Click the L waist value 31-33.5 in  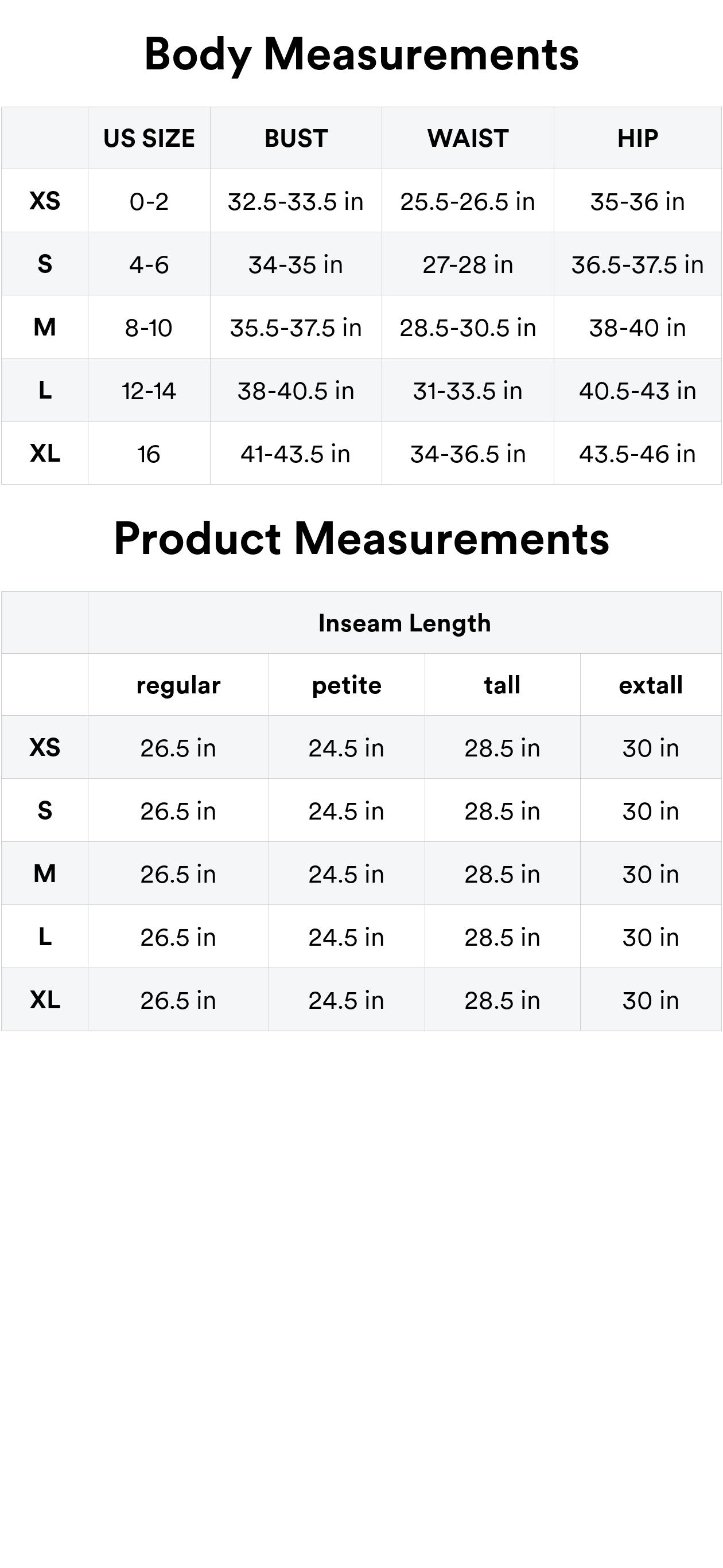click(468, 390)
